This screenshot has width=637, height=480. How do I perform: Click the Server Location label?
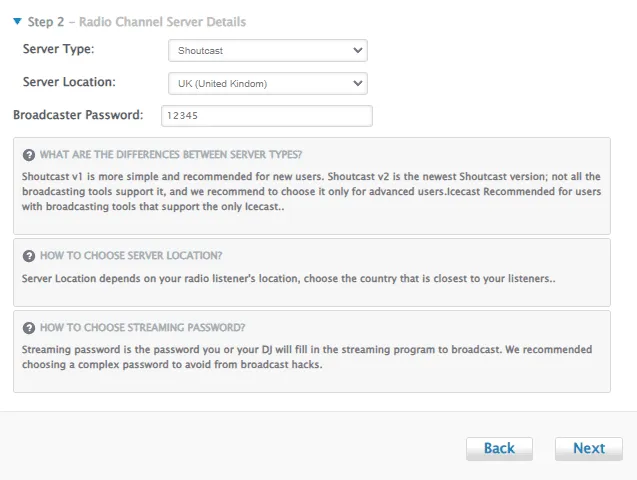pos(69,82)
